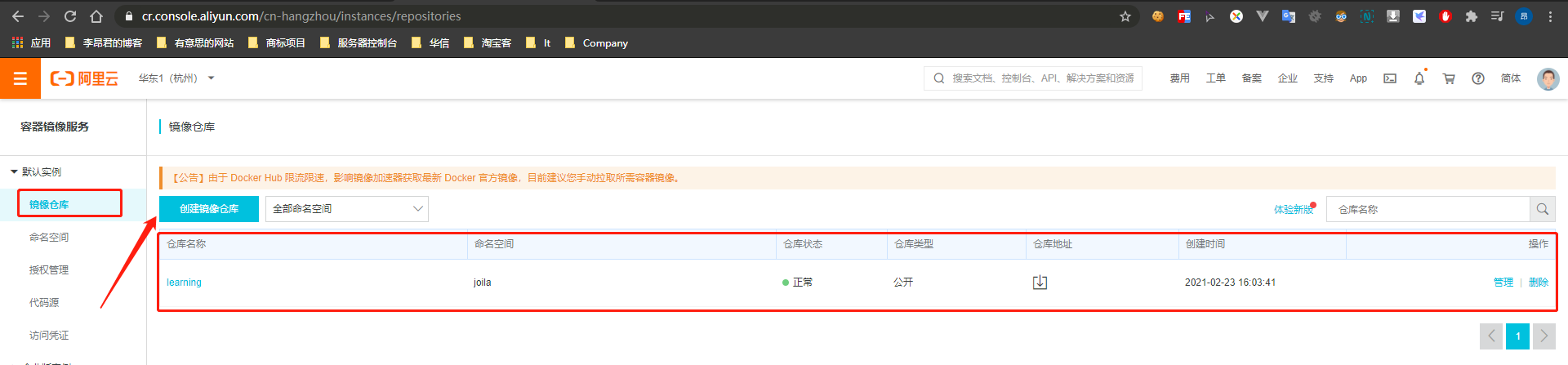Go to next page arrow
Screen dimensions: 1568x365
pos(1543,336)
